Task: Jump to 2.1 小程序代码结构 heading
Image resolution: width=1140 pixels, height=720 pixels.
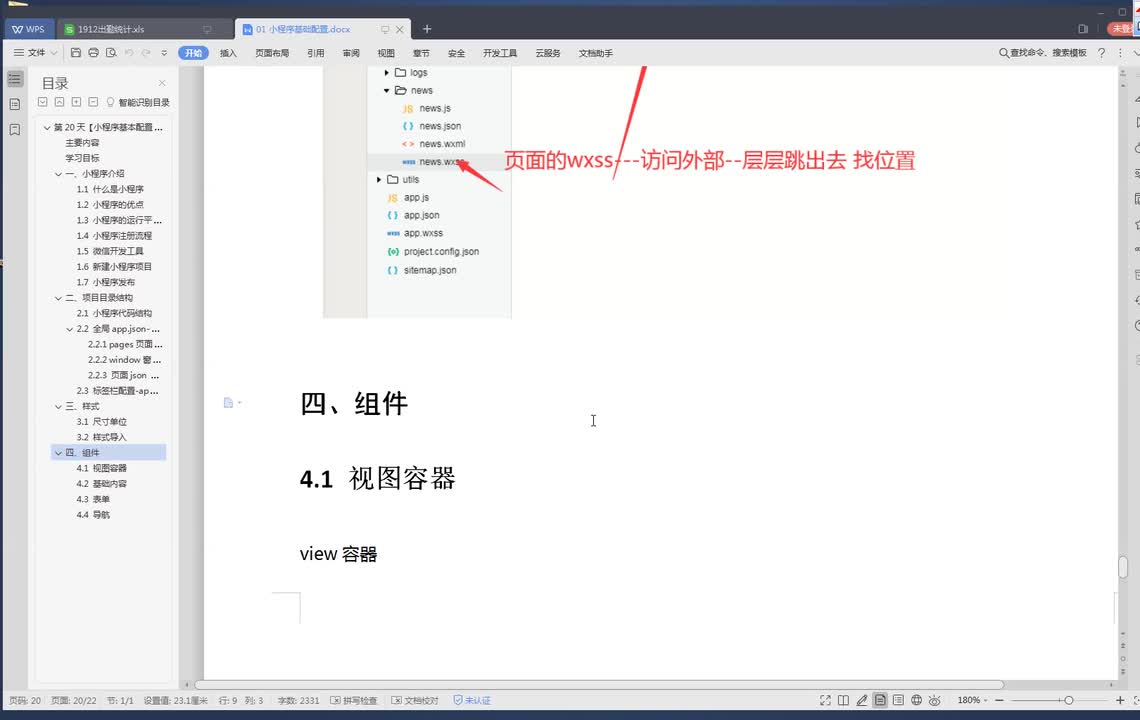Action: click(114, 313)
